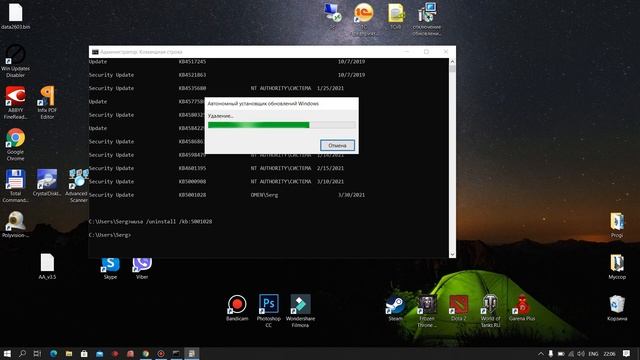Switch to Bandicam in the taskbar
Viewport: 640px width, 360px height.
click(x=161, y=353)
